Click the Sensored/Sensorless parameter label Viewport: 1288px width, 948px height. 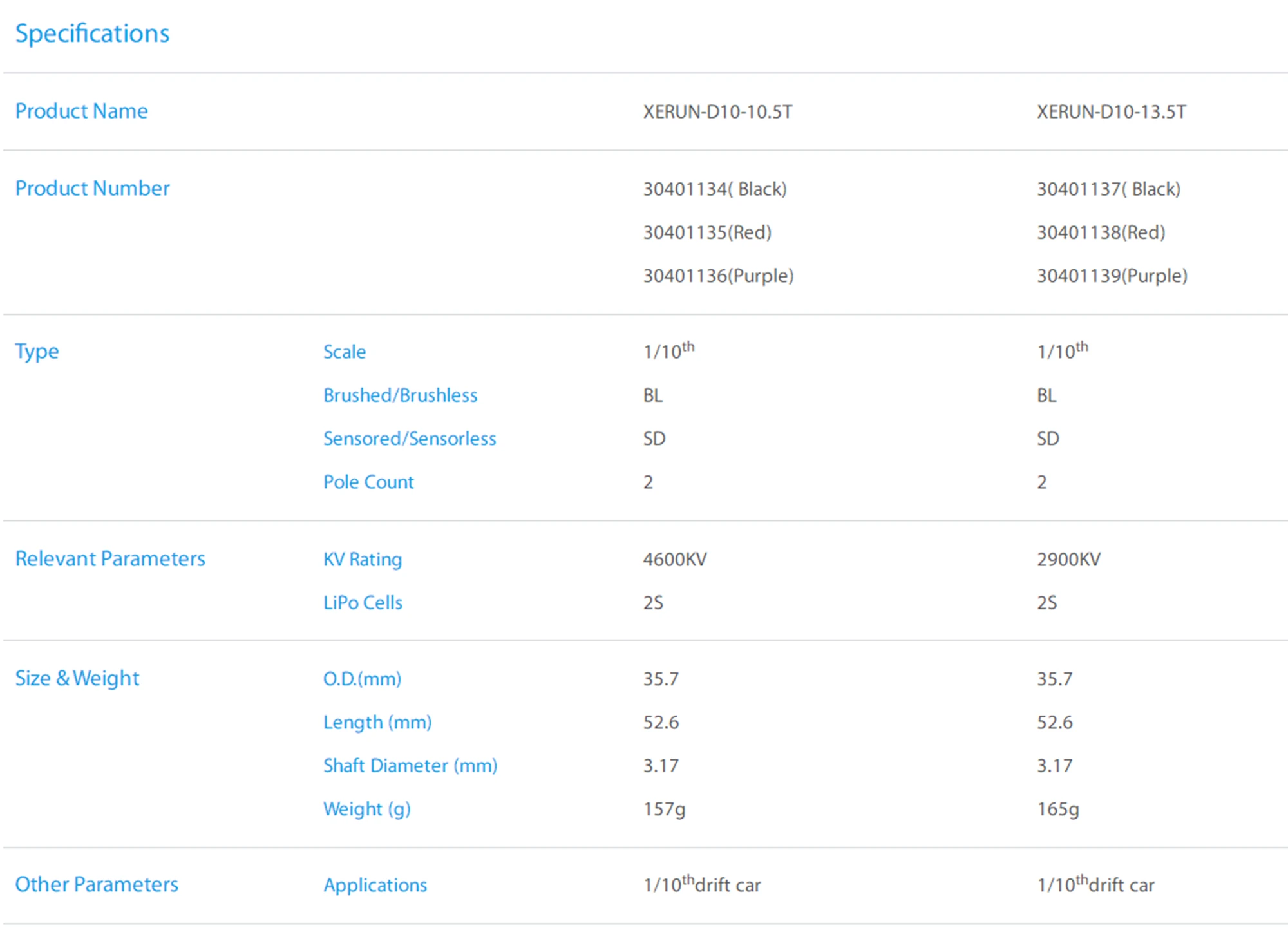coord(410,439)
